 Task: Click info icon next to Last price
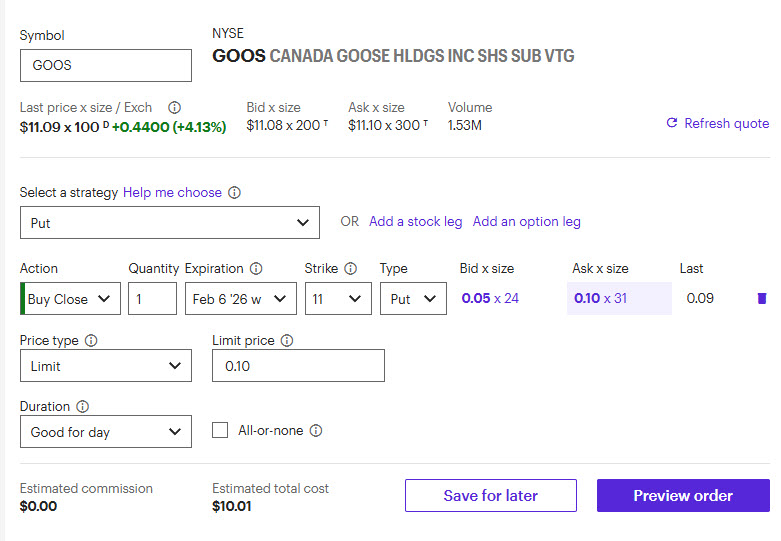[x=174, y=108]
